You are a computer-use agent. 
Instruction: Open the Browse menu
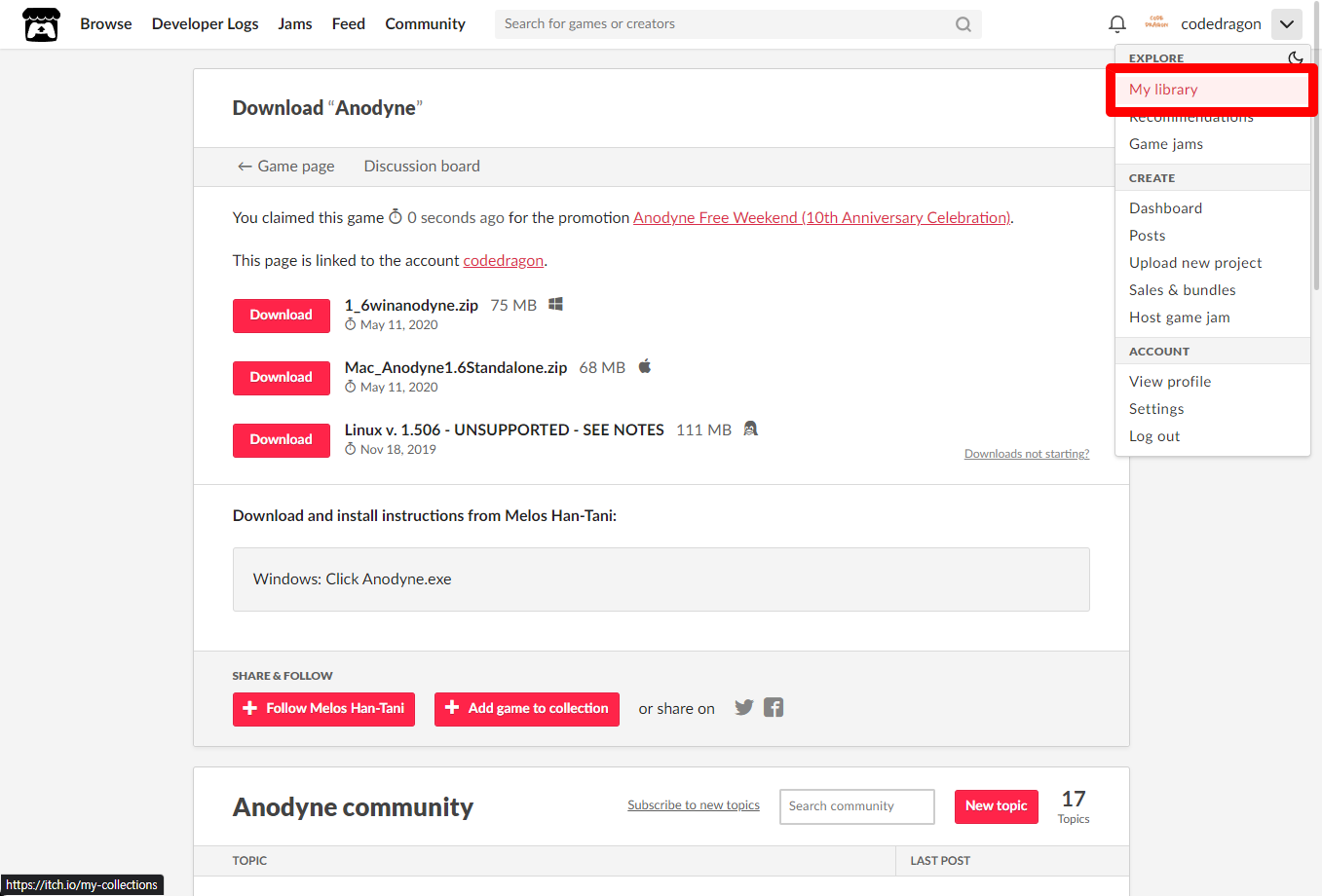point(106,24)
